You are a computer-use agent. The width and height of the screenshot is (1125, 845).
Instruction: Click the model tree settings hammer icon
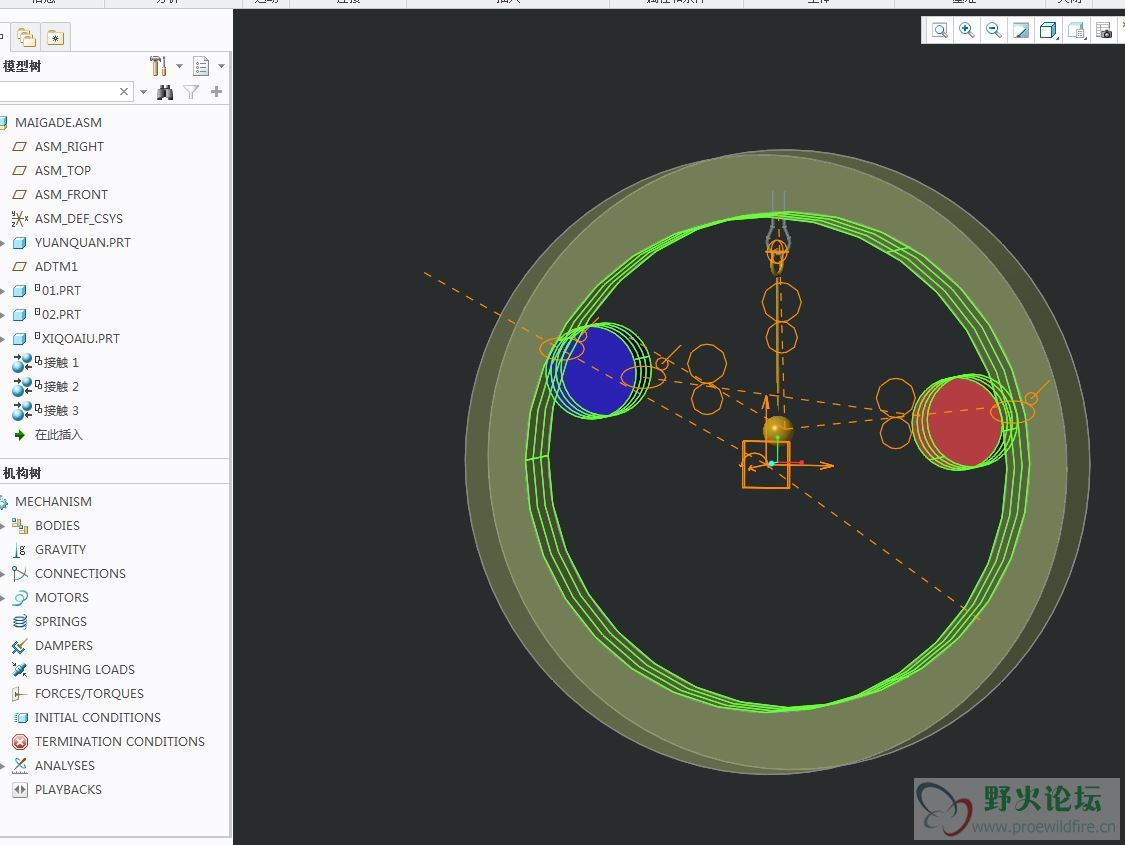point(158,66)
